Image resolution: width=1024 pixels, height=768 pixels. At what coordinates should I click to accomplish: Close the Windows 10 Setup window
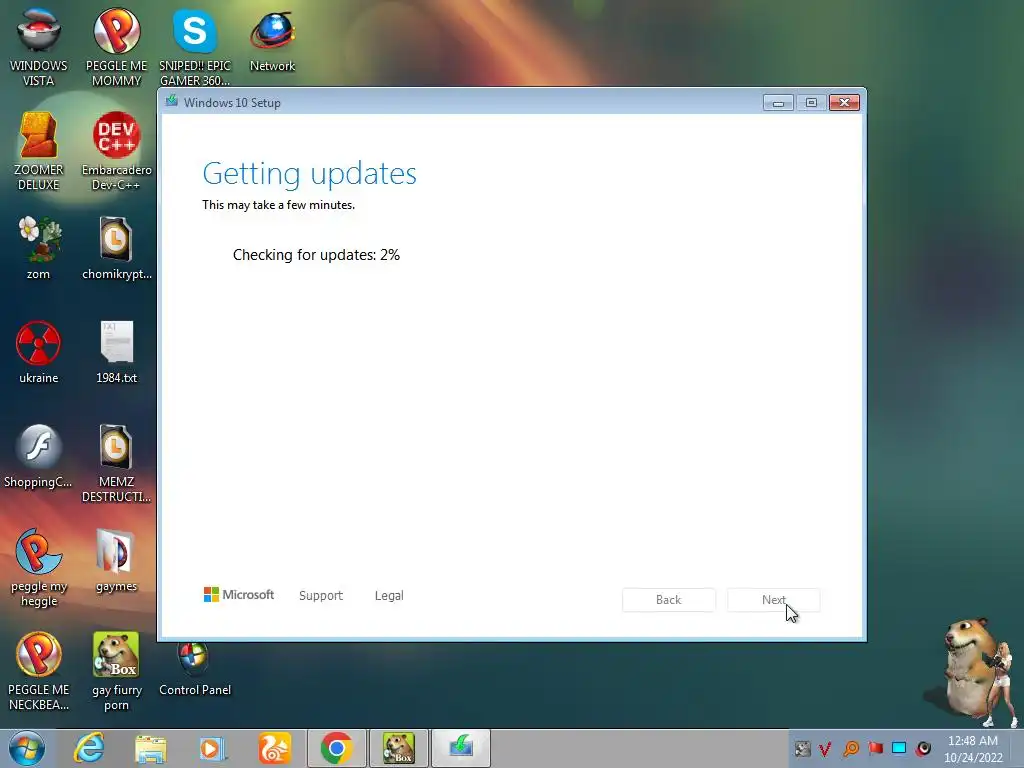[844, 103]
